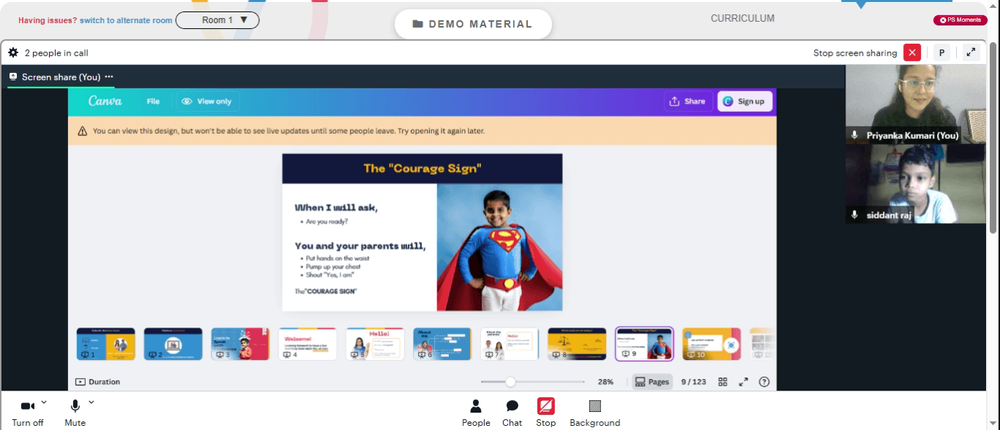Click switch to alternate room link

(x=126, y=20)
